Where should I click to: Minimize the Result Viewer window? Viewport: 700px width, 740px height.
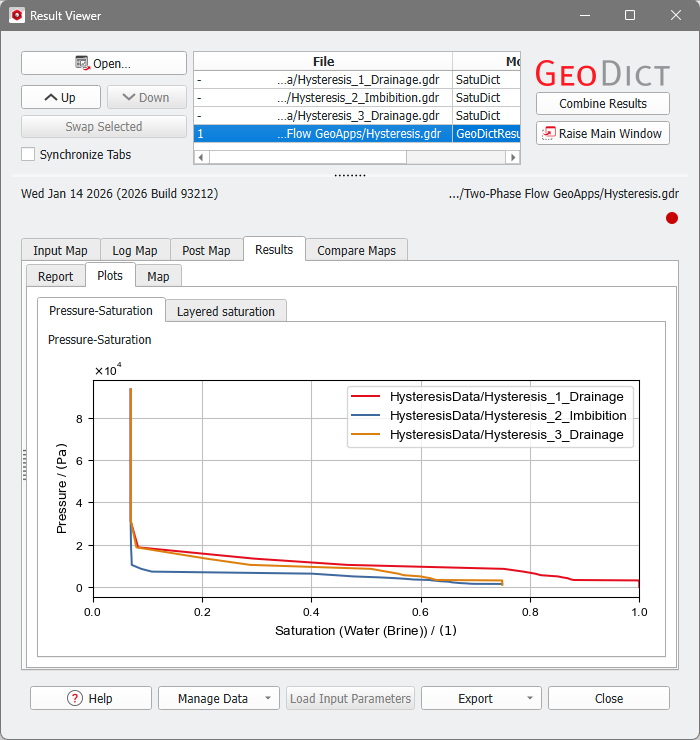(x=585, y=16)
